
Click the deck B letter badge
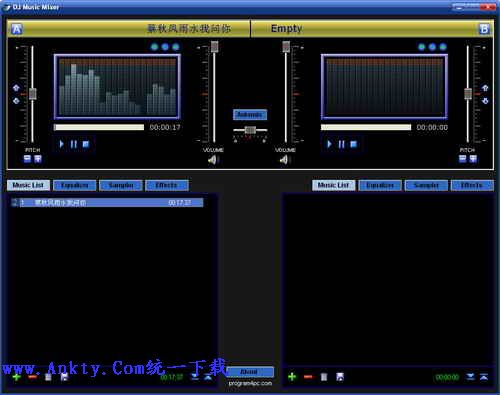coord(484,29)
